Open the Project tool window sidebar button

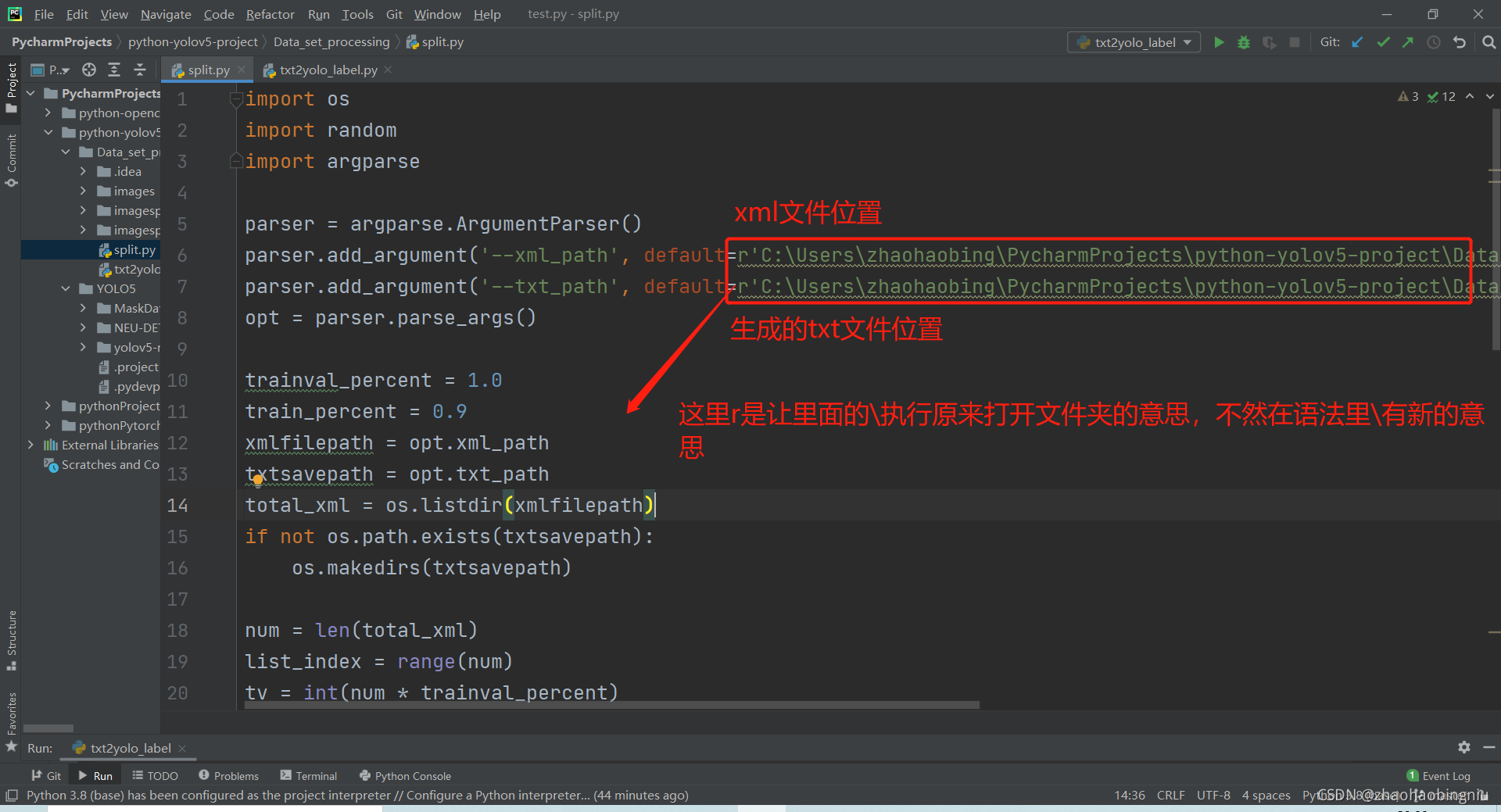pyautogui.click(x=11, y=87)
